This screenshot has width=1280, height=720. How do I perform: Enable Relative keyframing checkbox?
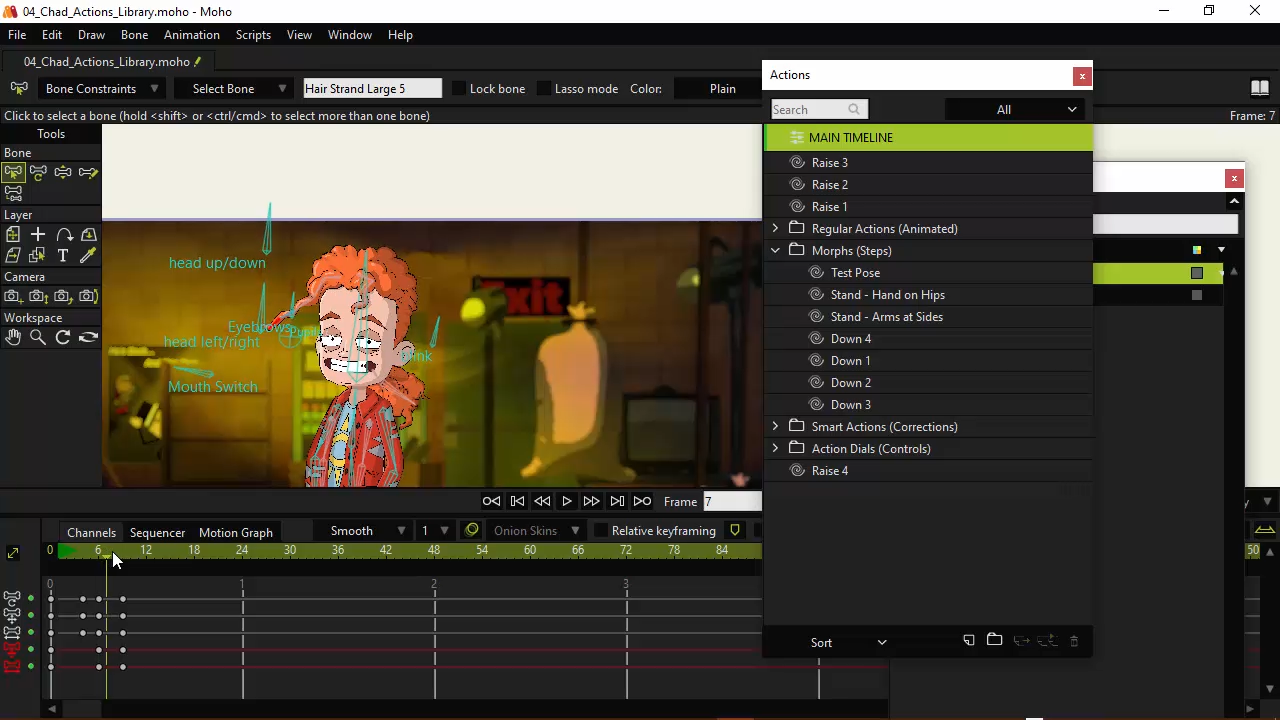point(601,531)
